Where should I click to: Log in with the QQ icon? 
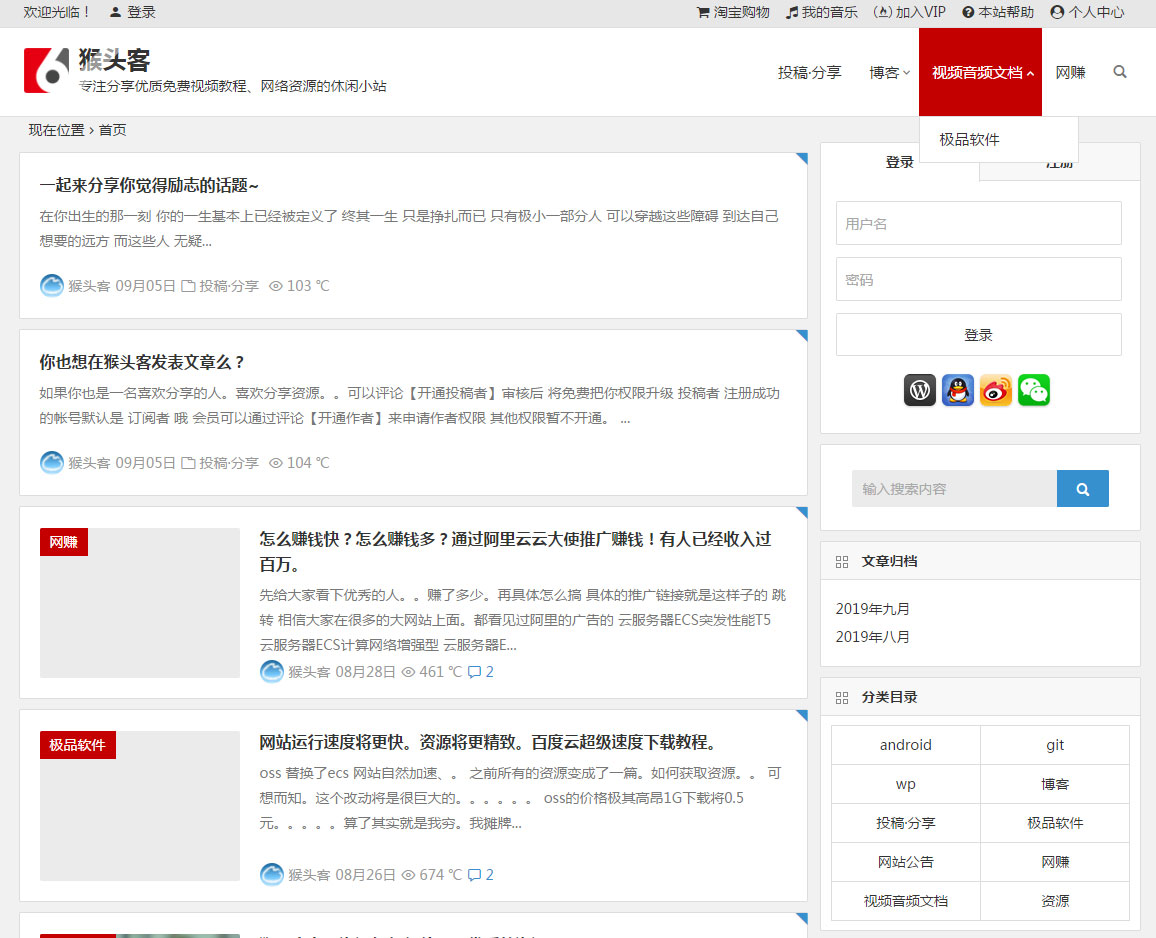pos(957,390)
